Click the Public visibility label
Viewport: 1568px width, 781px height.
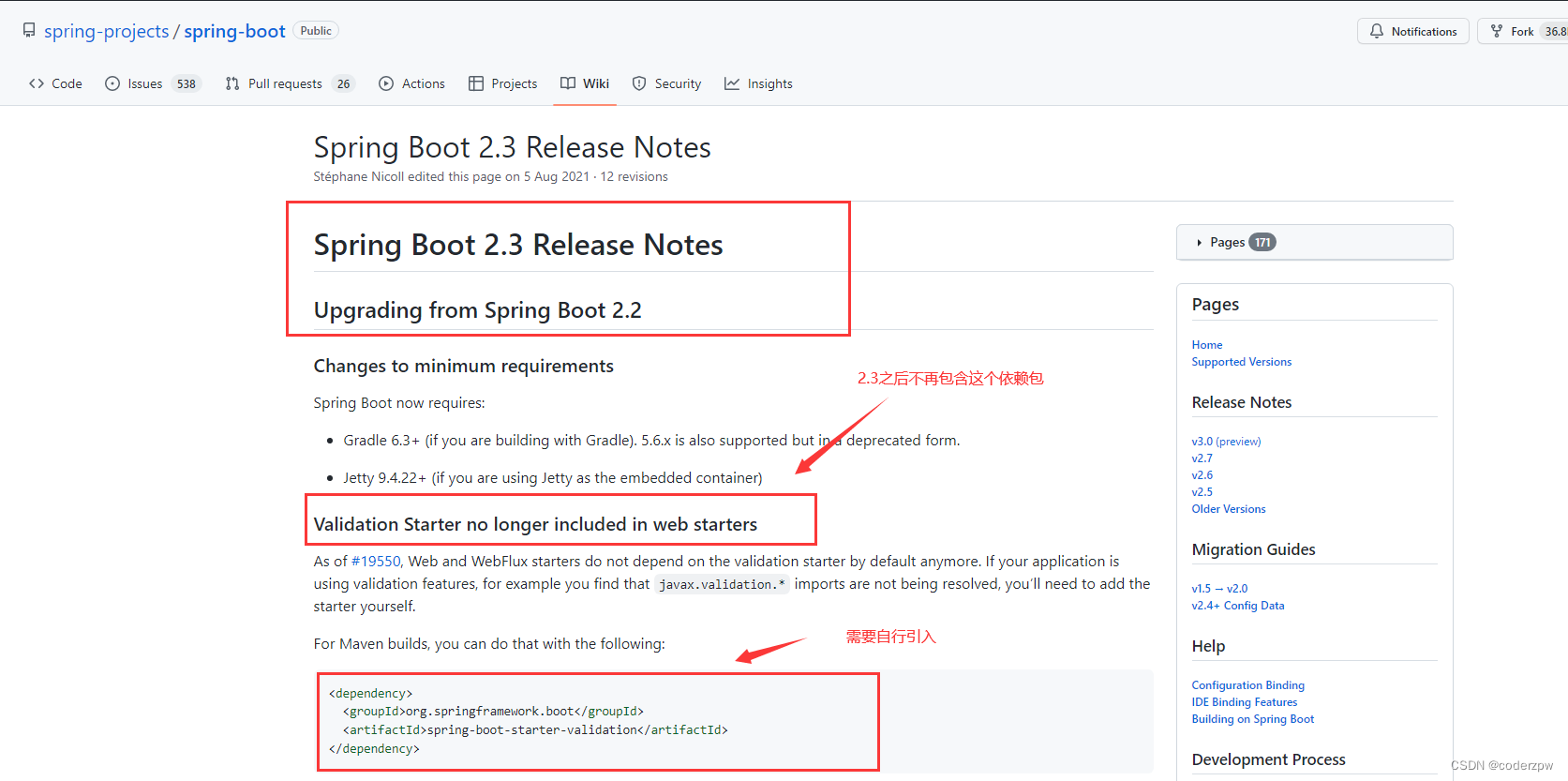click(x=316, y=31)
